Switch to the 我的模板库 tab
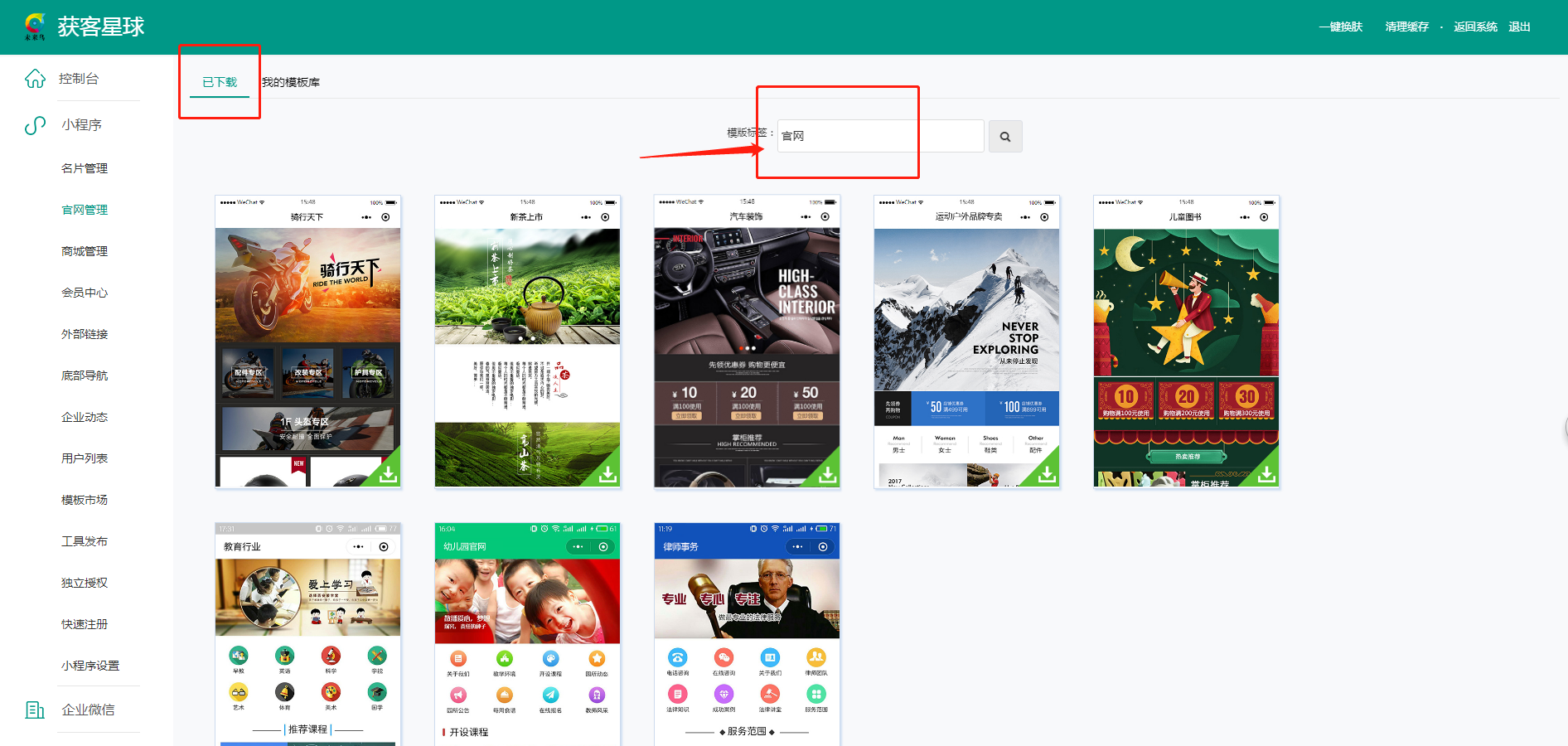1568x746 pixels. point(291,82)
